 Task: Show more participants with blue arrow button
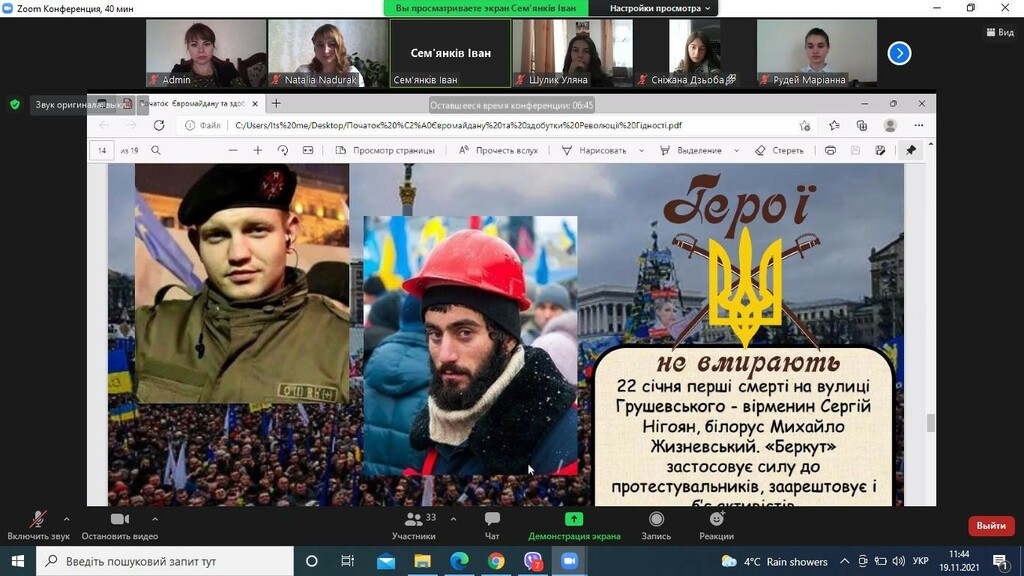(x=899, y=54)
